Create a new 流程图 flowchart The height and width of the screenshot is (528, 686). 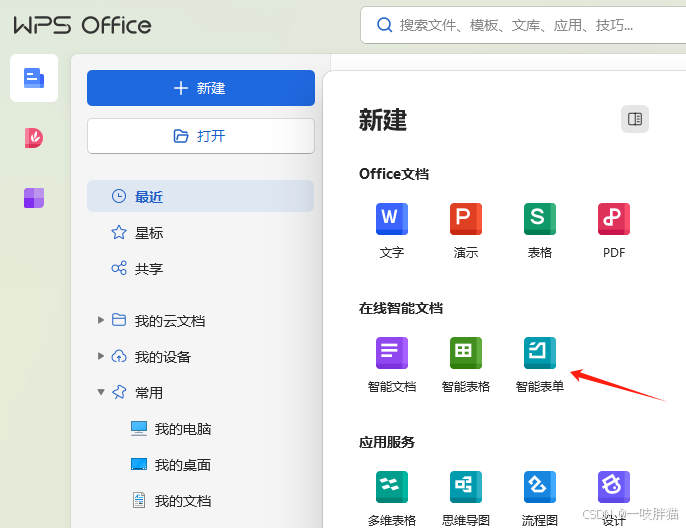[x=540, y=499]
